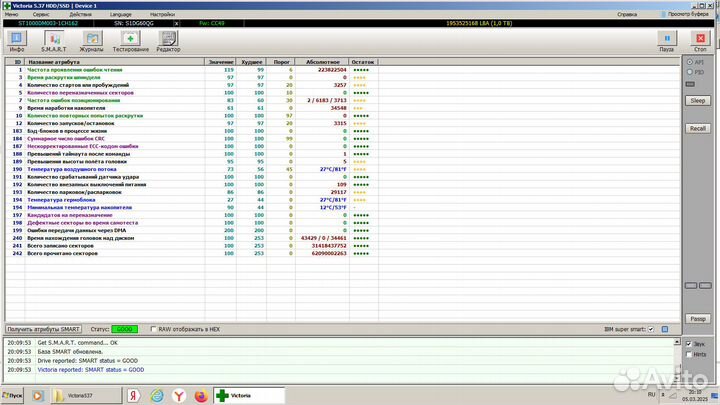Select the S.M.A.R.T toolbar icon
720x405 pixels.
[x=54, y=40]
